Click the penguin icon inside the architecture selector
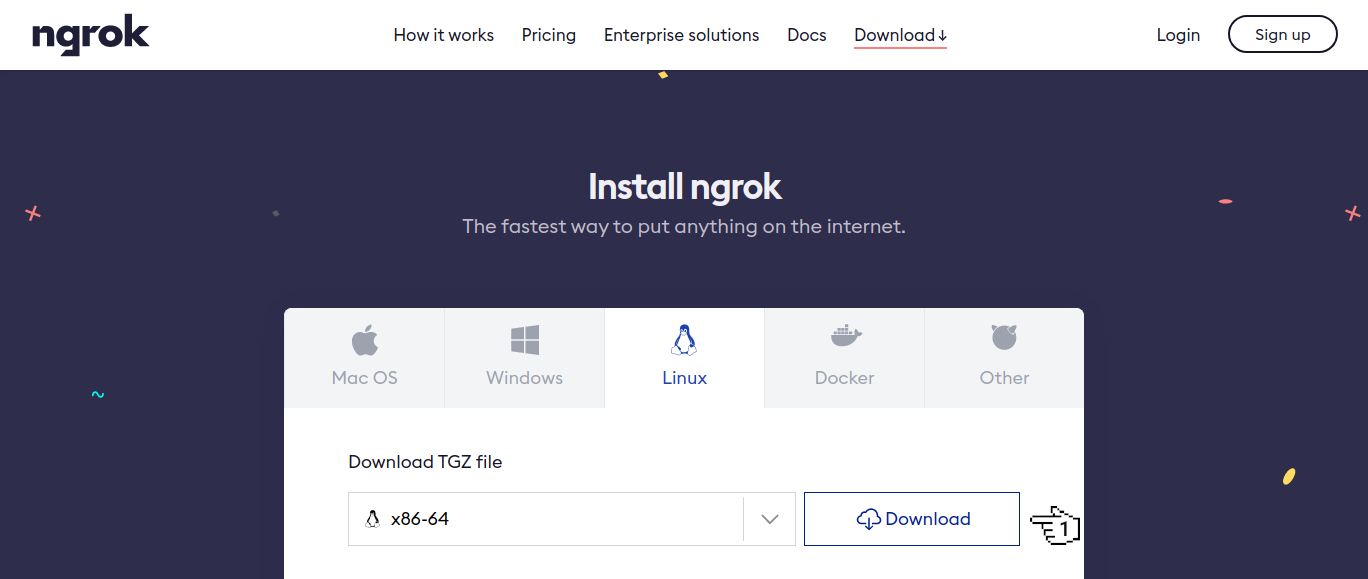Viewport: 1368px width, 579px height. (371, 518)
